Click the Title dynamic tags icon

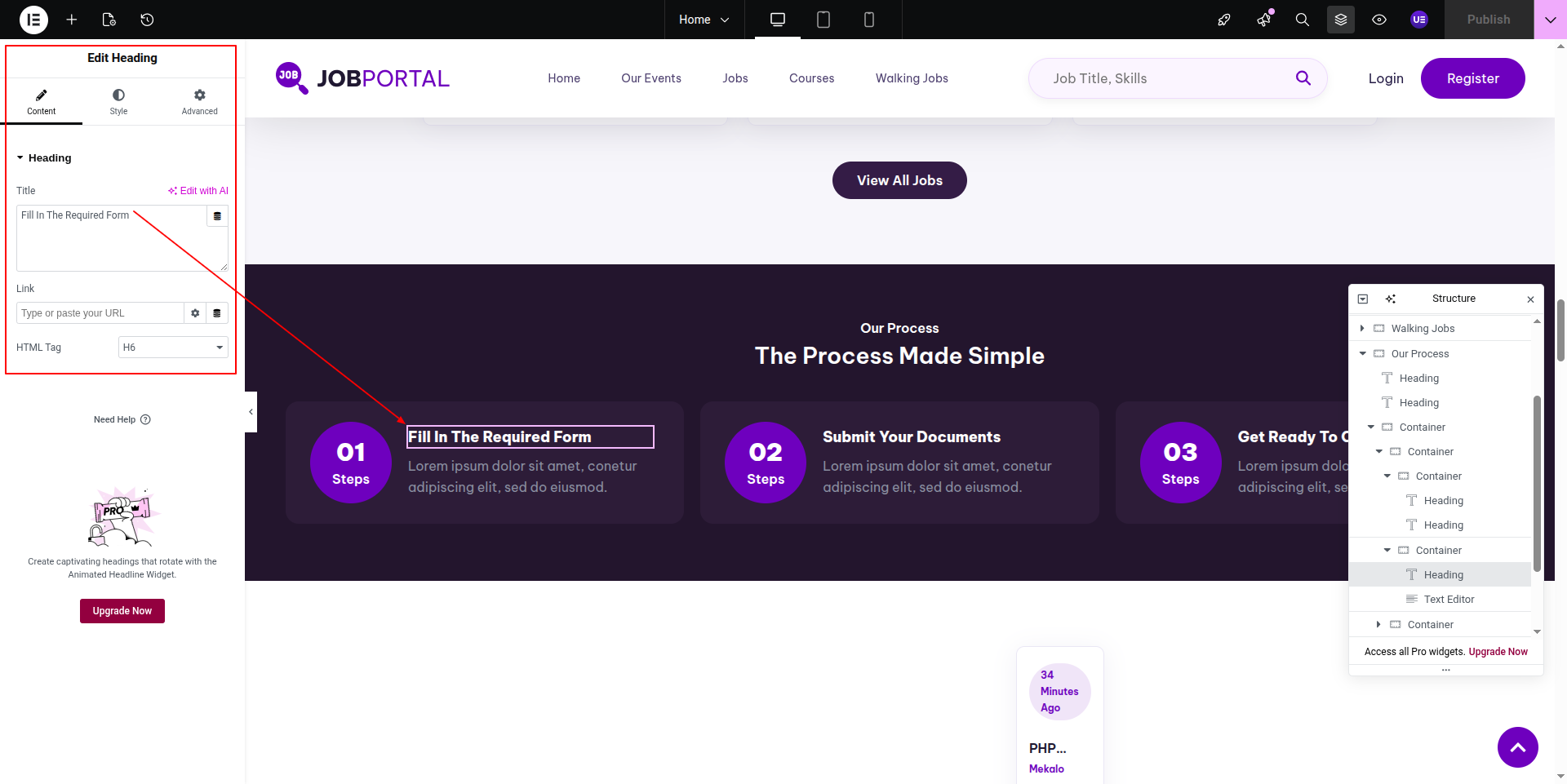pyautogui.click(x=217, y=216)
